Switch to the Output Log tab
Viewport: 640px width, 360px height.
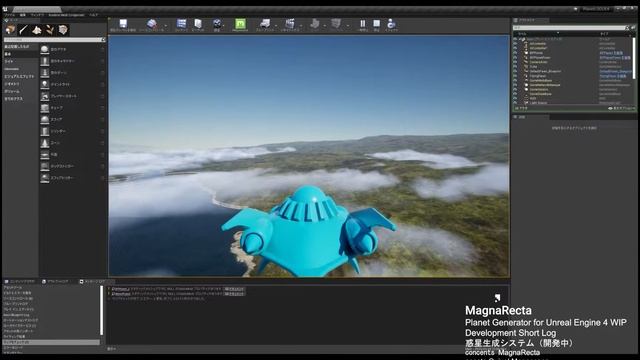tap(57, 282)
